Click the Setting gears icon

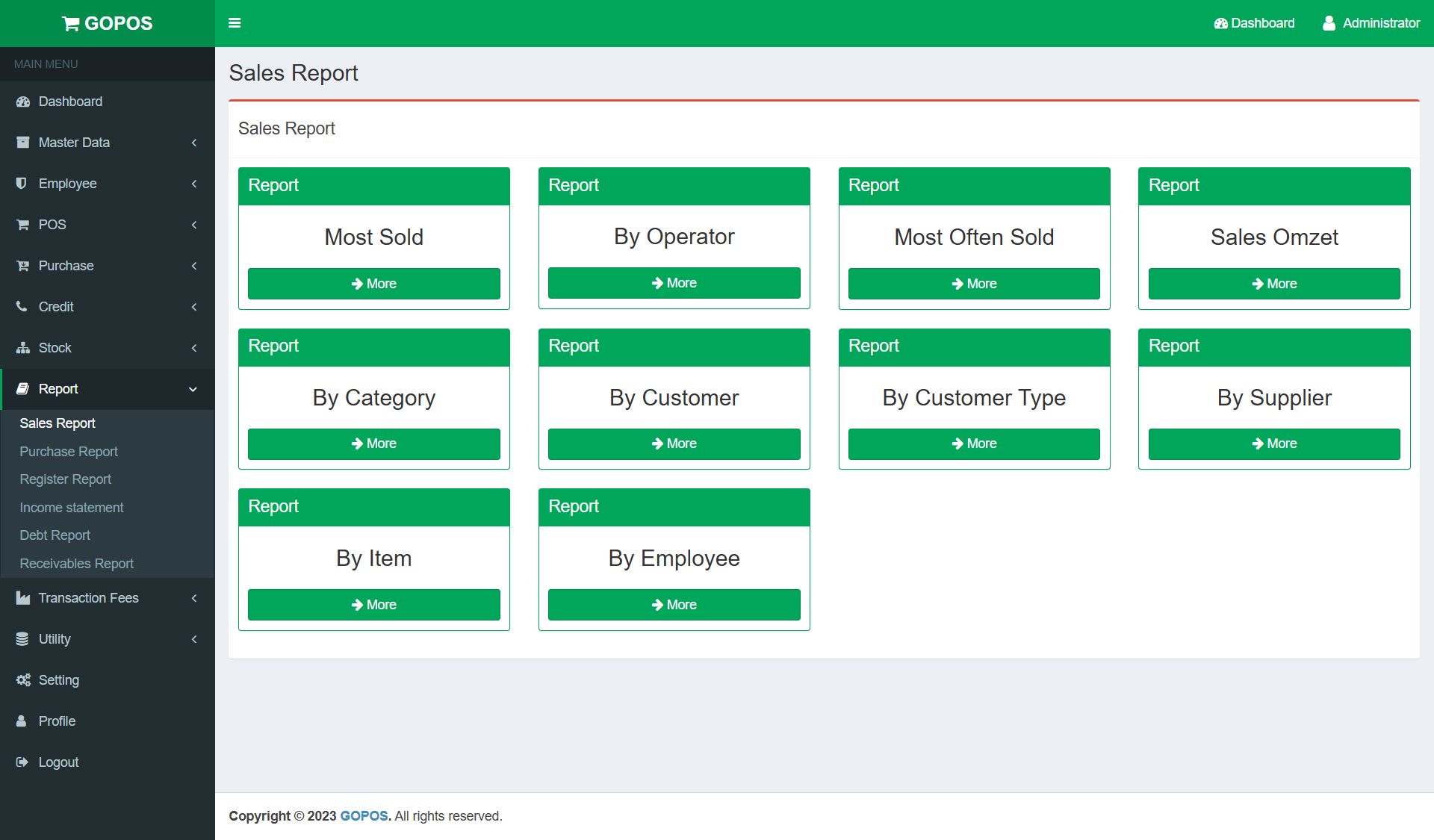(x=23, y=680)
